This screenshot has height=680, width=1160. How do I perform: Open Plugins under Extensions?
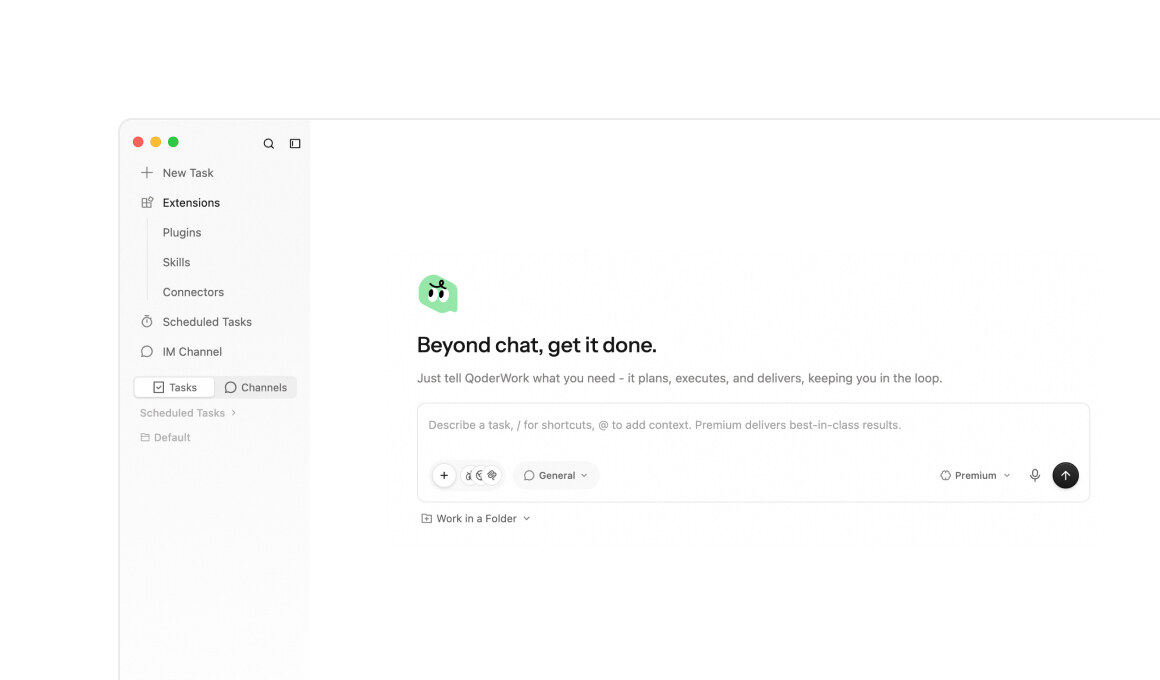pos(182,232)
